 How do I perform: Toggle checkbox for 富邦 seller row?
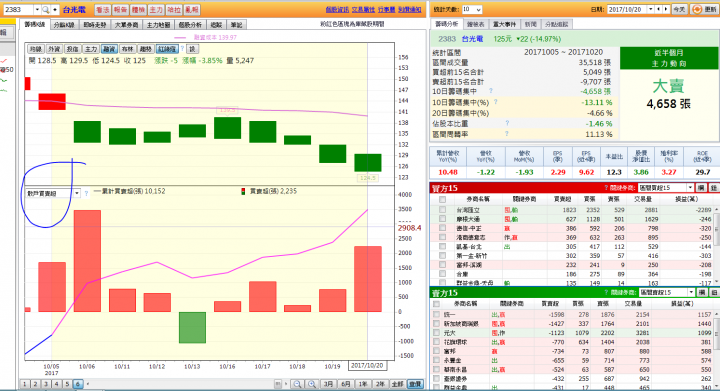[x=437, y=351]
